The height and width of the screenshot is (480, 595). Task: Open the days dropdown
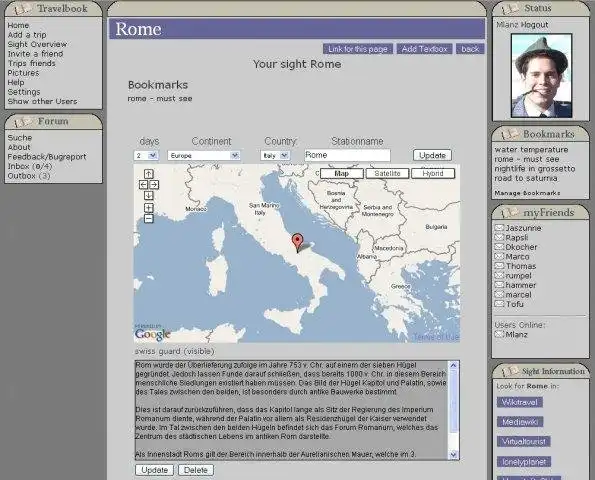coord(146,156)
